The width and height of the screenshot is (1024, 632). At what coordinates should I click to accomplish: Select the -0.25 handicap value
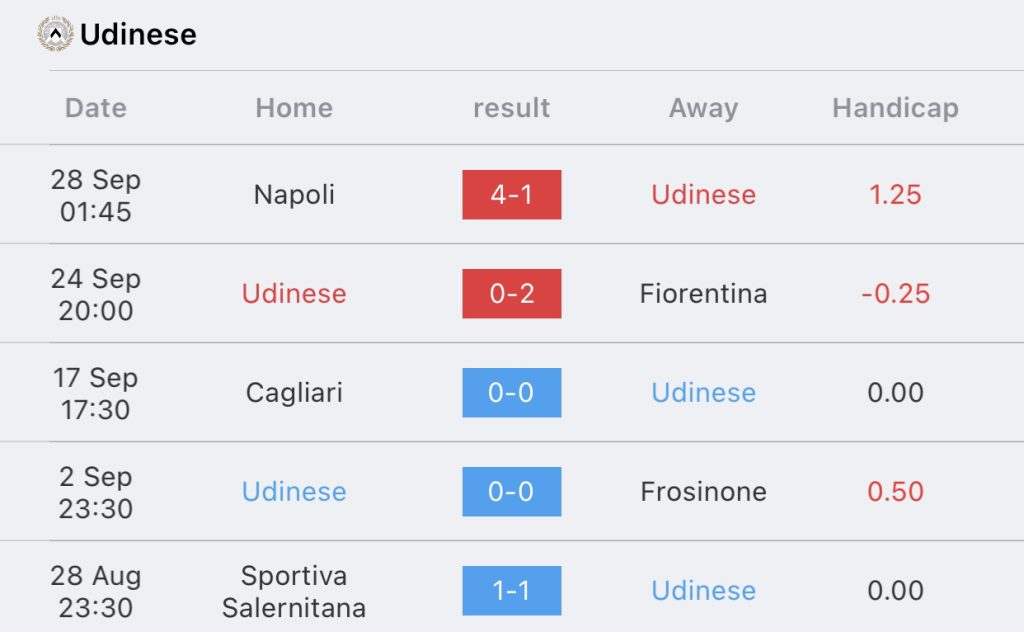pyautogui.click(x=895, y=294)
